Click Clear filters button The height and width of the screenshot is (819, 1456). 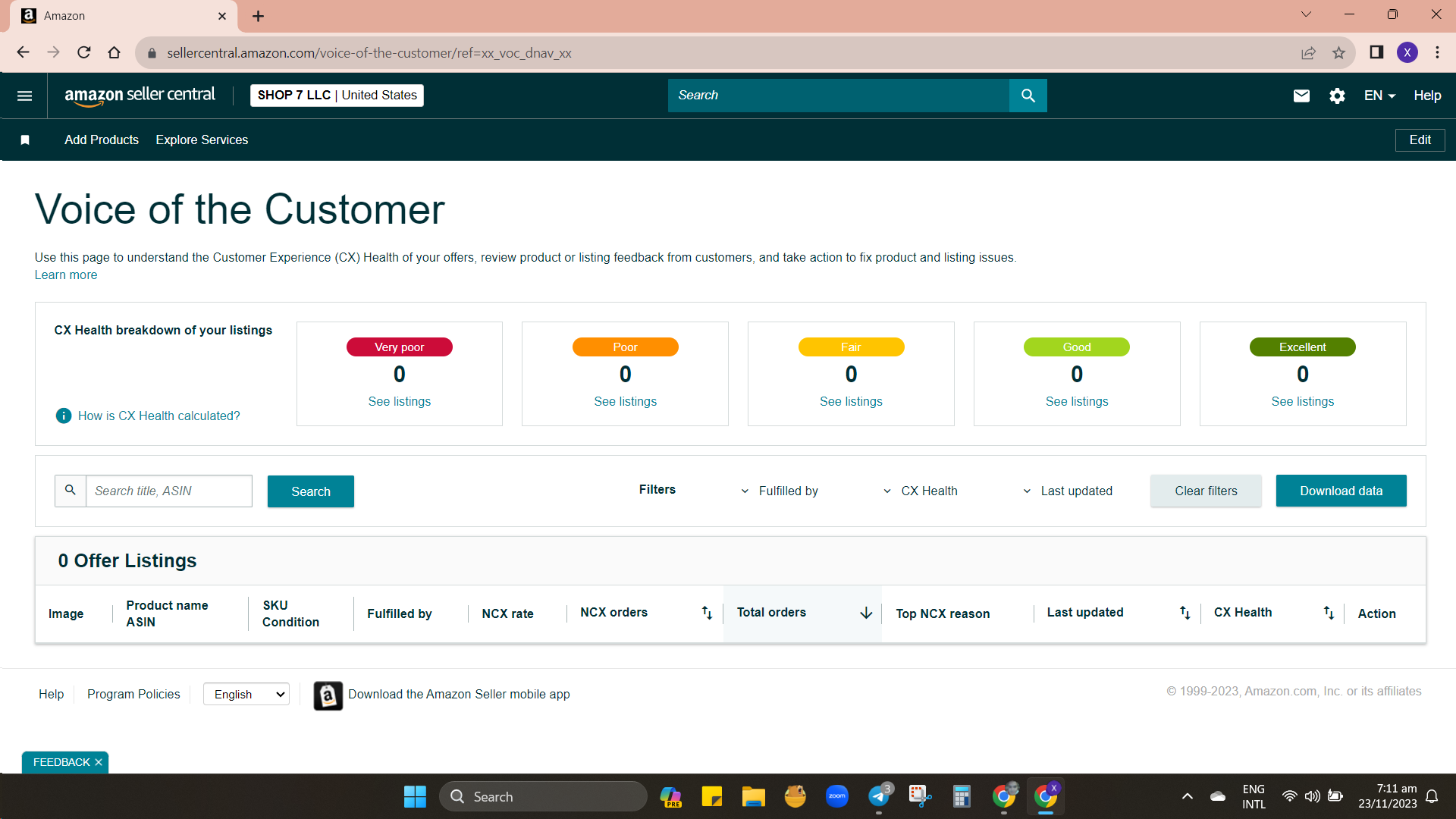pyautogui.click(x=1206, y=491)
